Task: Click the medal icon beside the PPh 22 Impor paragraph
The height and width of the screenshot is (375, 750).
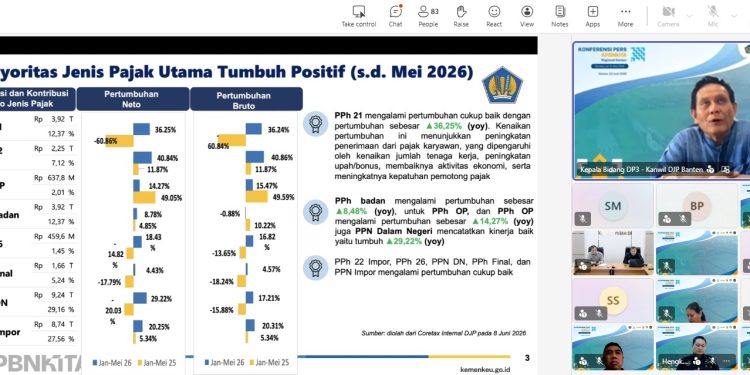Action: pos(315,268)
